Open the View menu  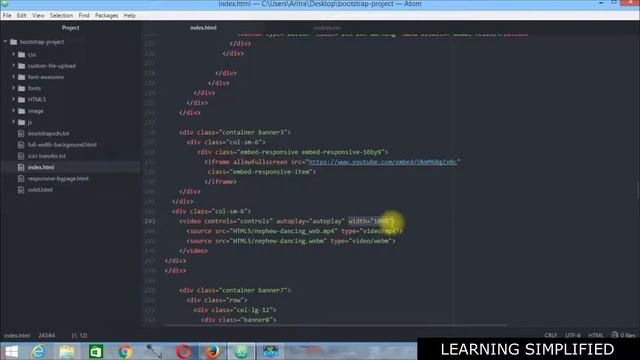[38, 16]
